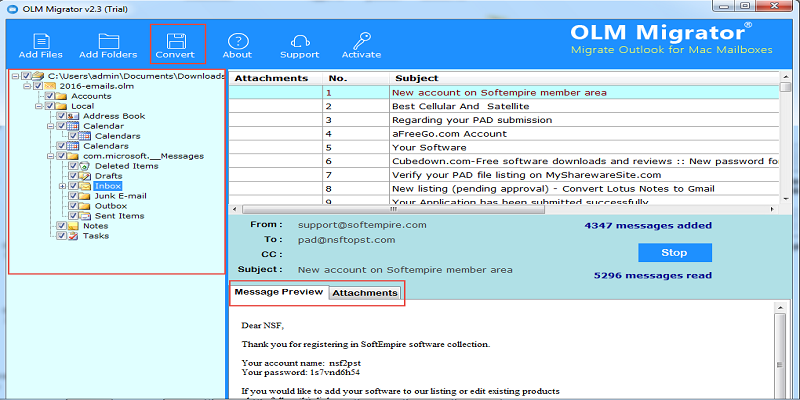Click the 2016-emails.olm file icon
The height and width of the screenshot is (400, 800).
point(51,86)
